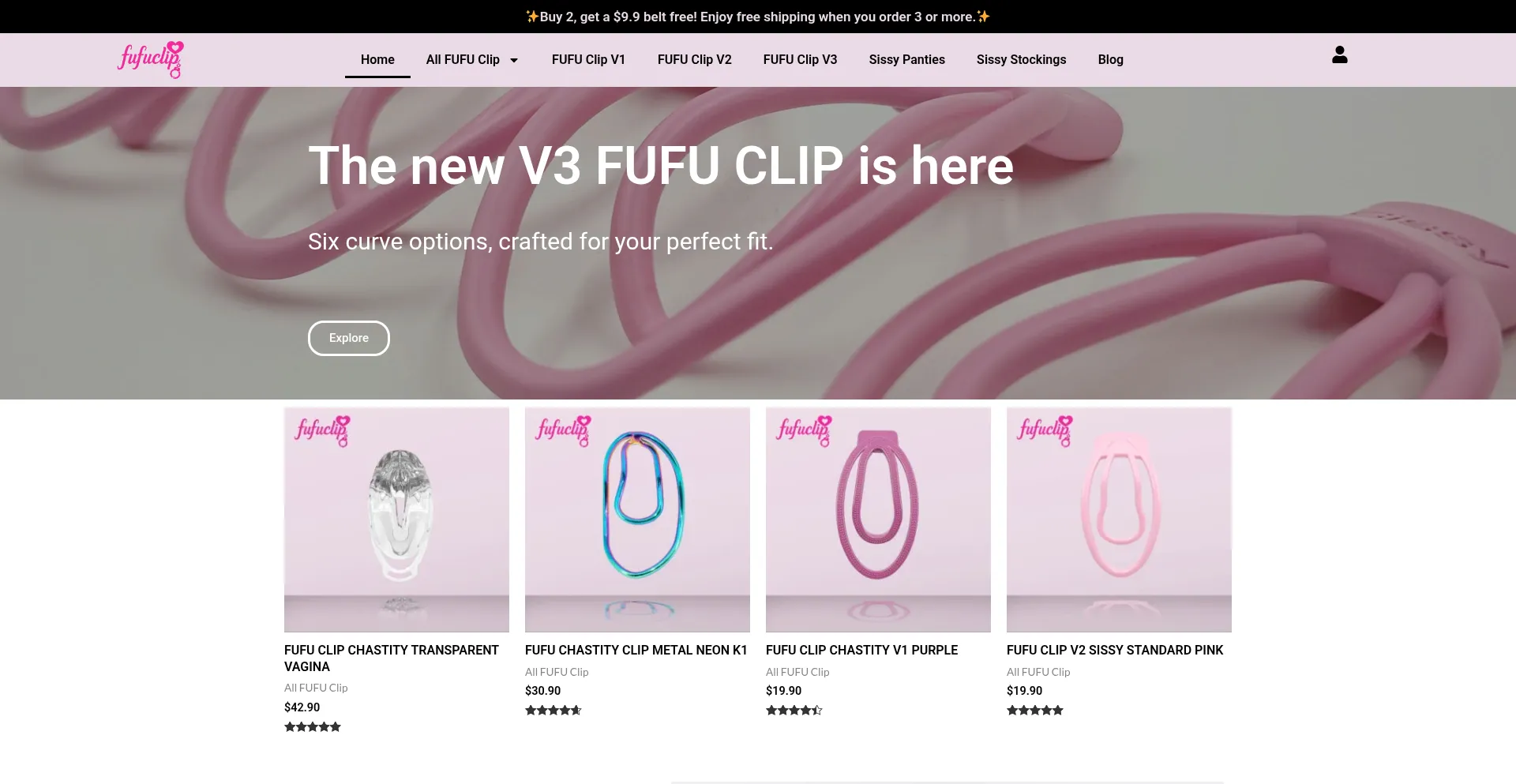Open the V2 standard pink product image
This screenshot has width=1516, height=784.
1119,520
